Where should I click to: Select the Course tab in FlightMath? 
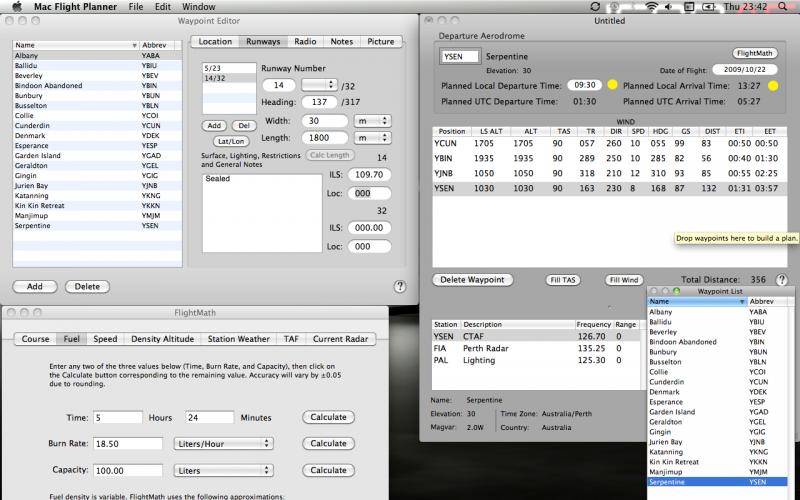point(35,339)
